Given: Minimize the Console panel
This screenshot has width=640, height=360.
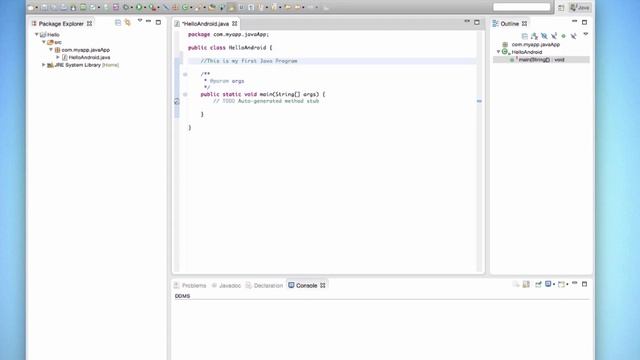Looking at the screenshot, I should pyautogui.click(x=575, y=283).
